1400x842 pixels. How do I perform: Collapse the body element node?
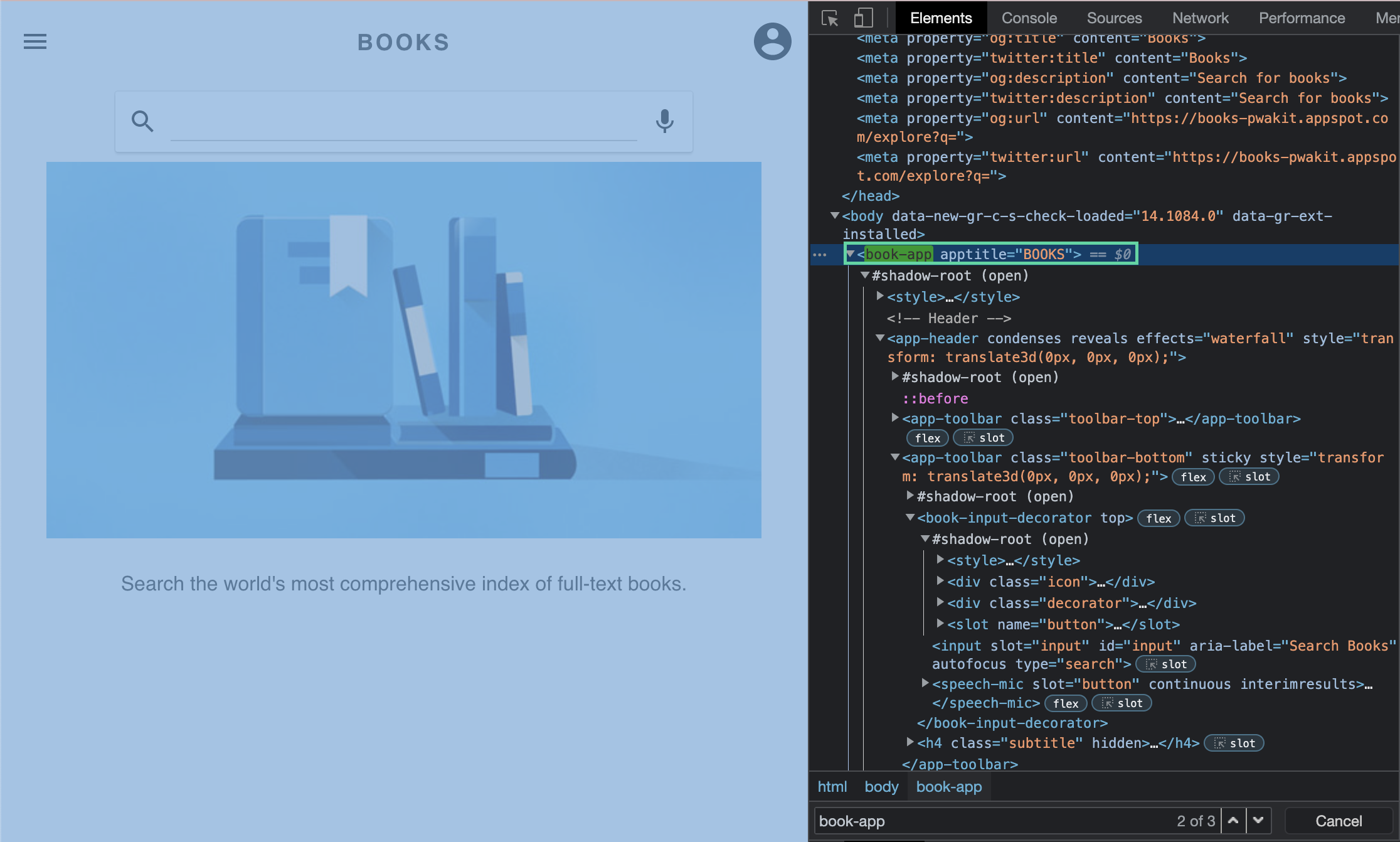[834, 216]
